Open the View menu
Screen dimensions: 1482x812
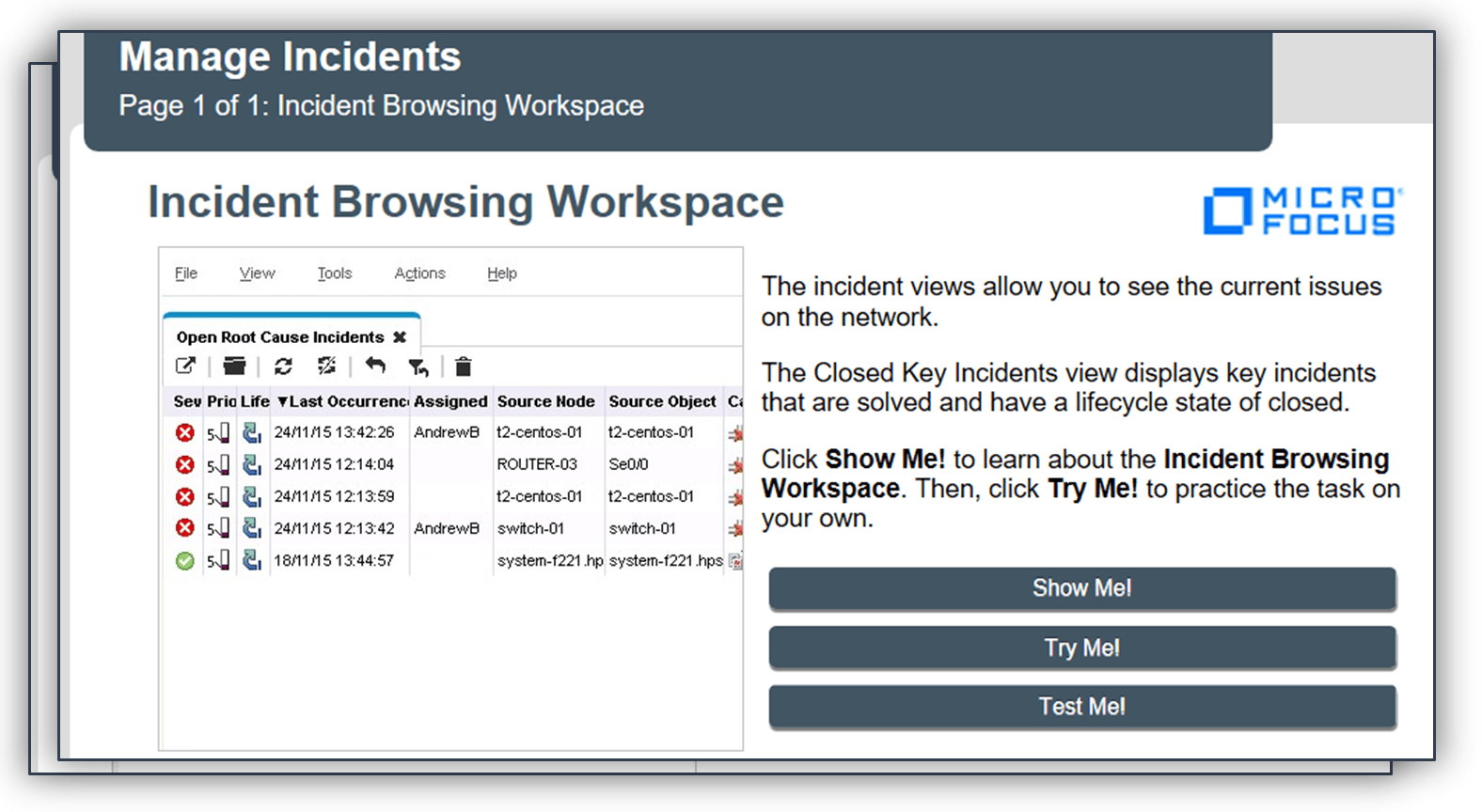click(x=257, y=273)
